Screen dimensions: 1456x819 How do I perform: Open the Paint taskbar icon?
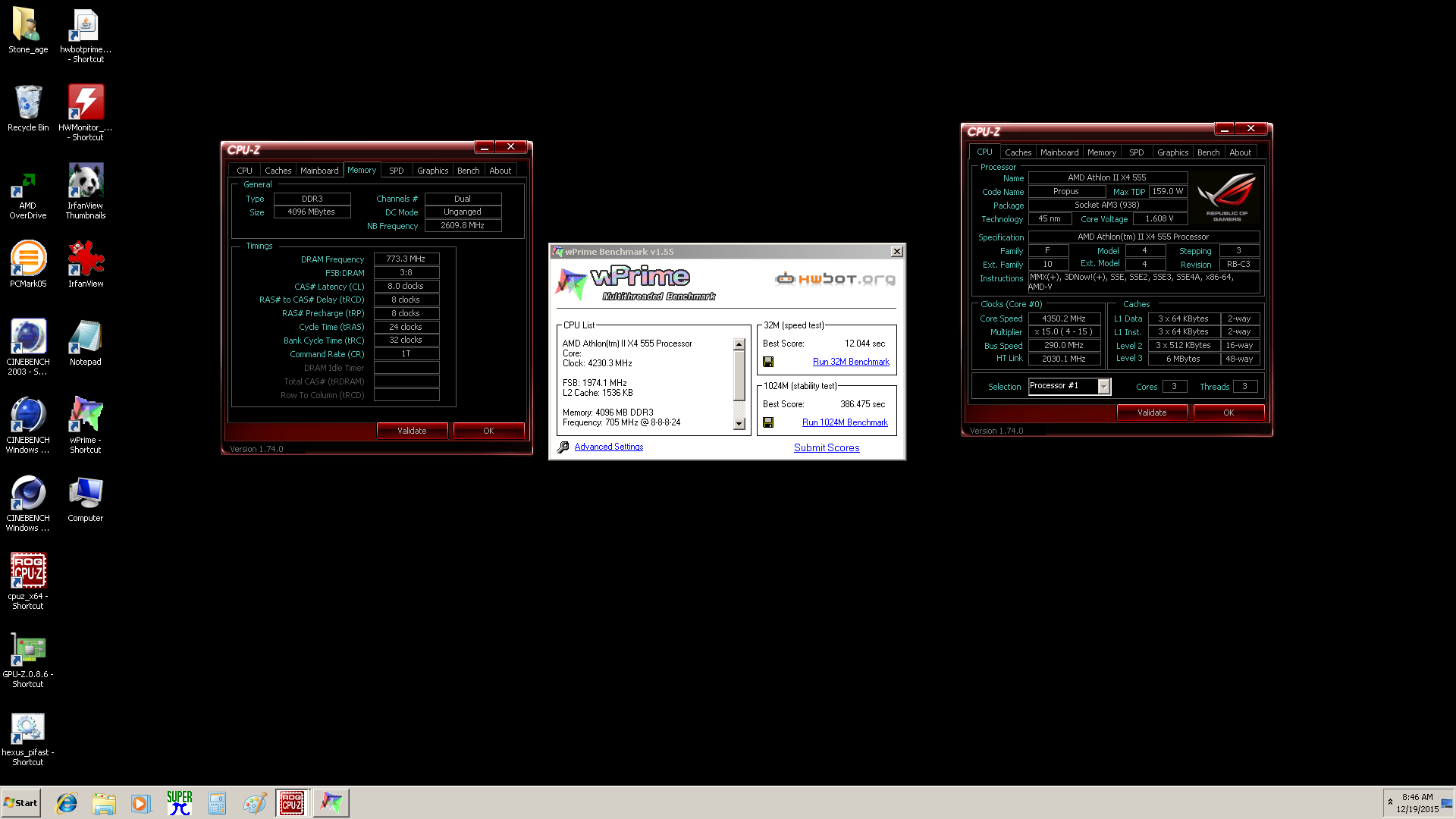255,803
